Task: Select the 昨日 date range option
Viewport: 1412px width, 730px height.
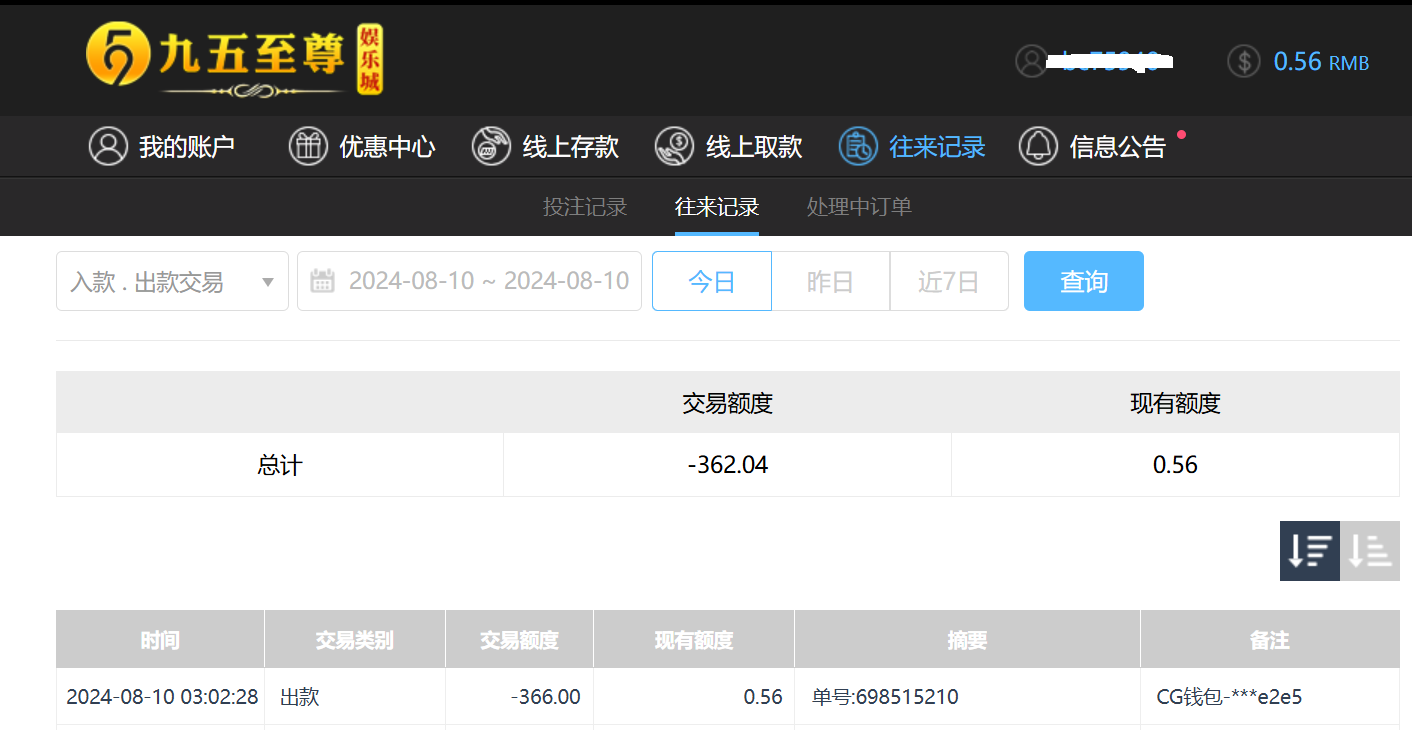Action: point(830,282)
